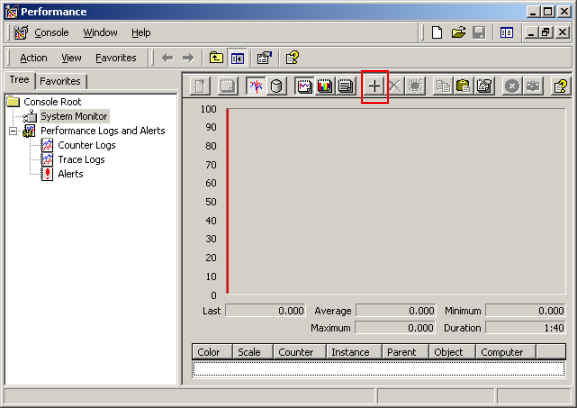
Task: Select System Monitor tree node
Action: pos(74,116)
